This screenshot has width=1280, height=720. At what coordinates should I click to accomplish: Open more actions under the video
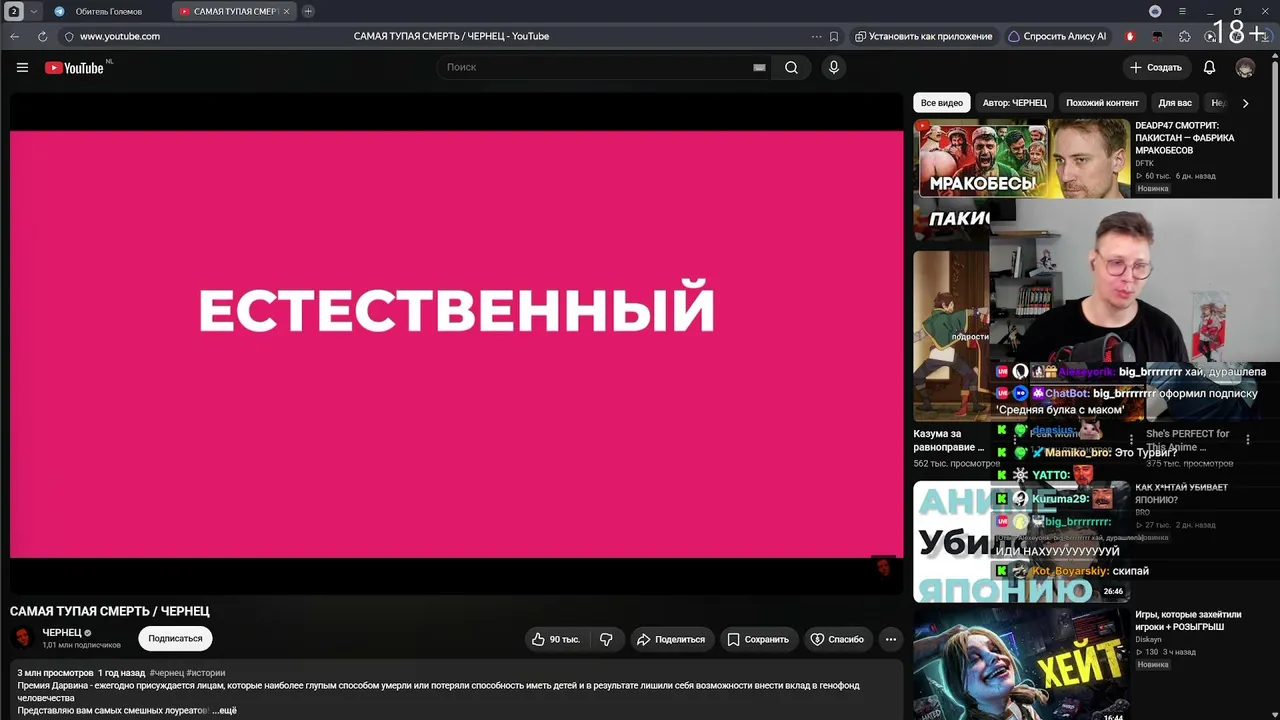tap(890, 639)
